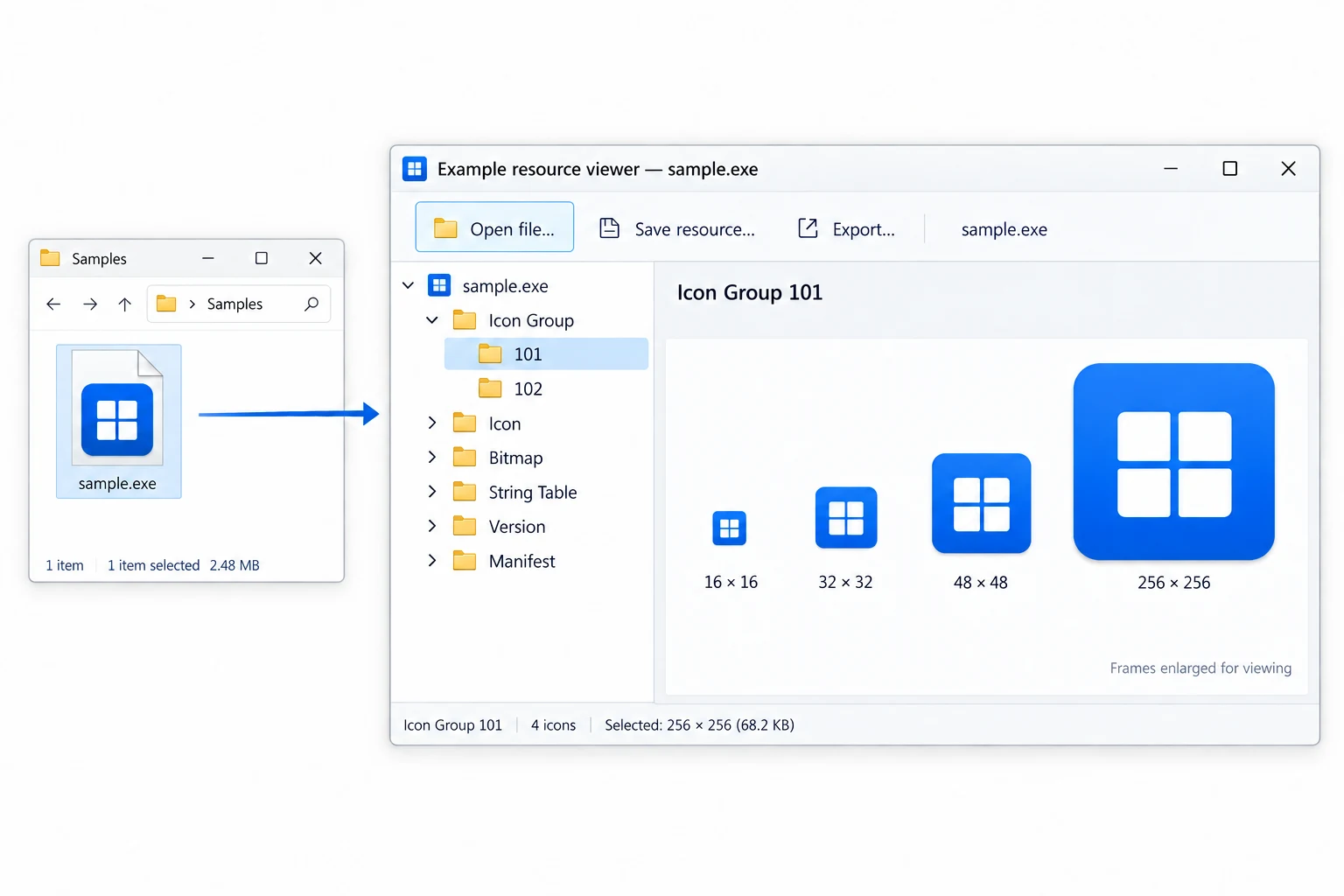Viewport: 1344px width, 896px height.
Task: Expand the String Table folder chevron
Action: (x=431, y=492)
